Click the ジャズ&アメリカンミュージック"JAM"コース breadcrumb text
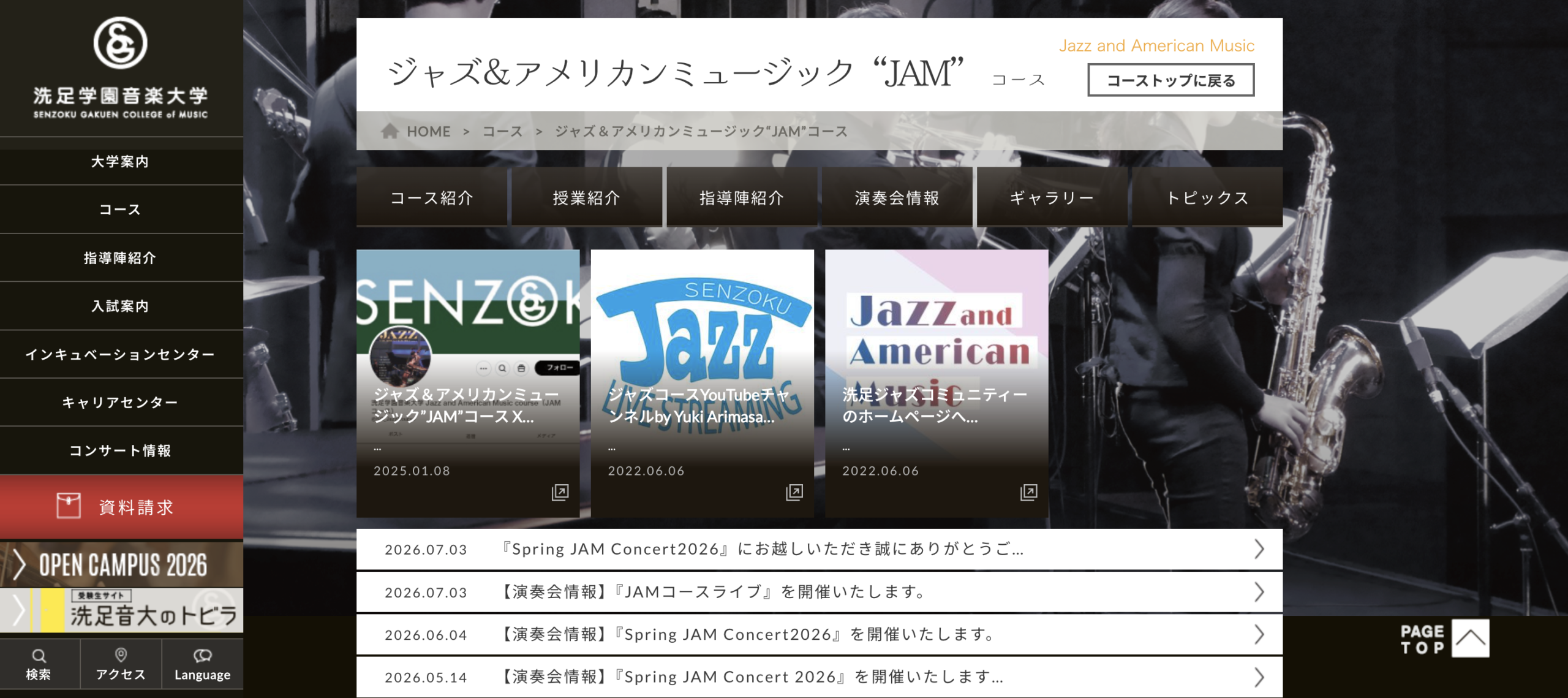Viewport: 1568px width, 698px height. 701,131
